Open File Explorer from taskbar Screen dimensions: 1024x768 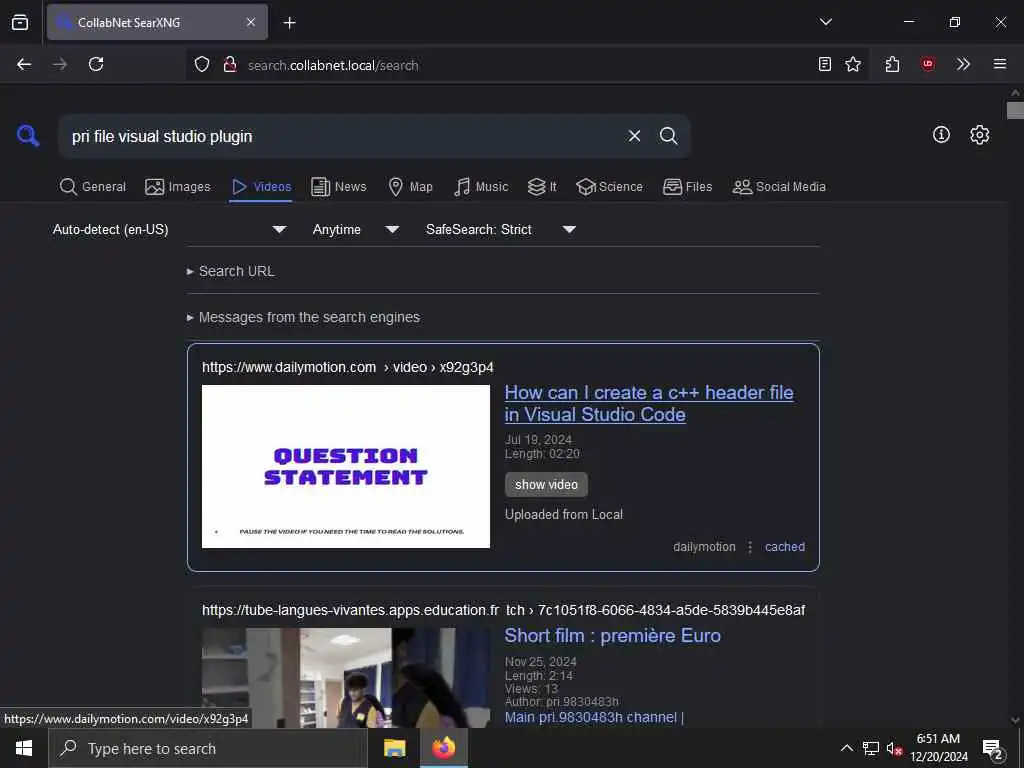394,748
